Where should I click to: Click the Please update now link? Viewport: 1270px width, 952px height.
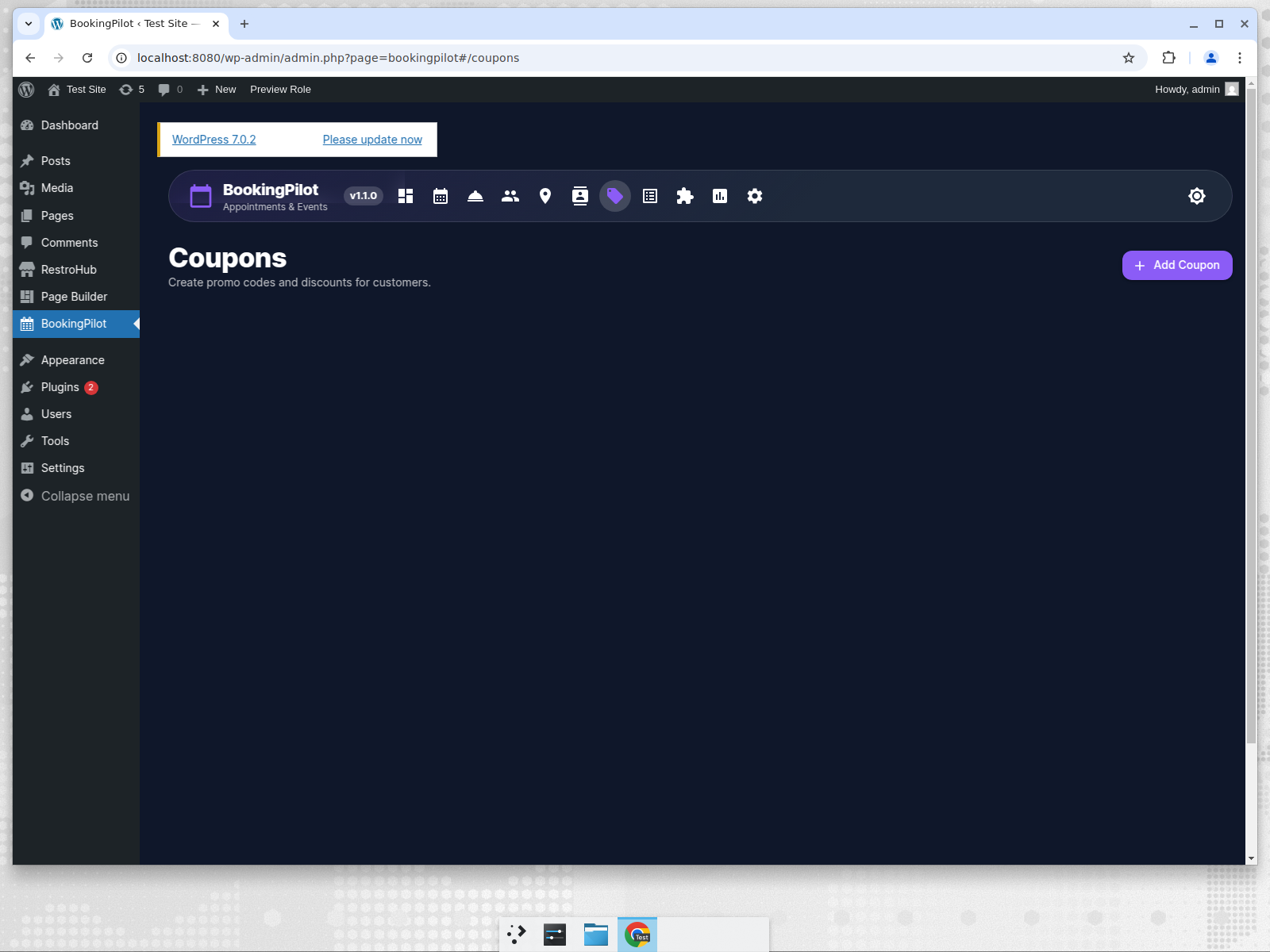pyautogui.click(x=372, y=140)
